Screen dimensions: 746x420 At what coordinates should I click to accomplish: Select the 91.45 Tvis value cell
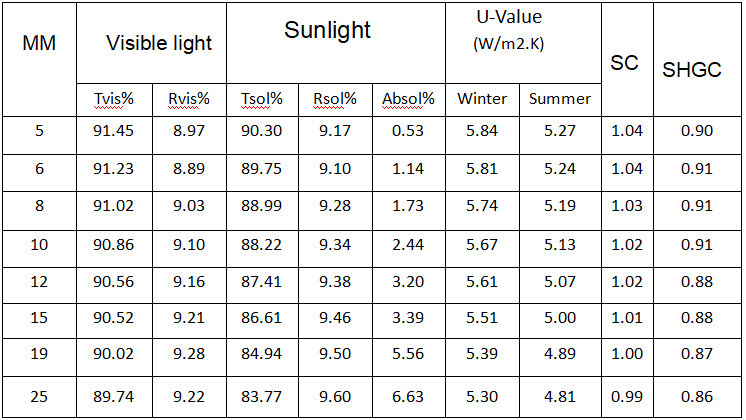[114, 135]
